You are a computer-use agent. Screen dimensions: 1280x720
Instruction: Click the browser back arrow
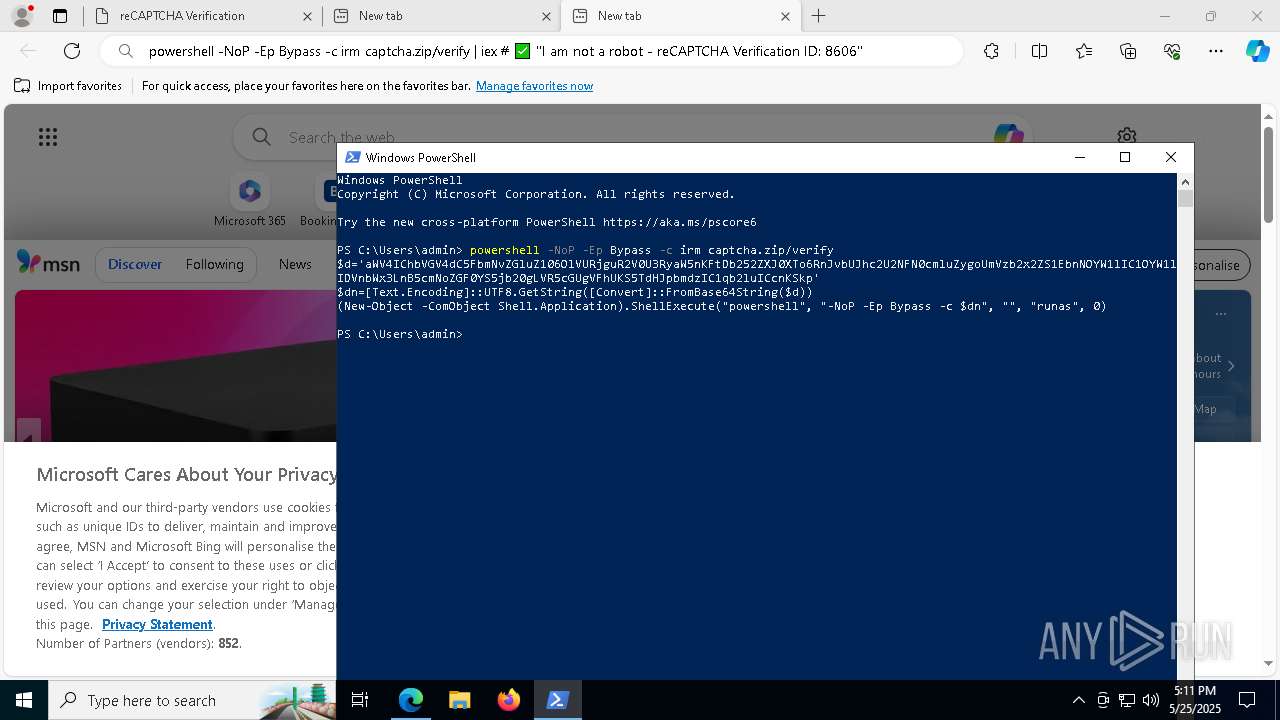tap(28, 51)
